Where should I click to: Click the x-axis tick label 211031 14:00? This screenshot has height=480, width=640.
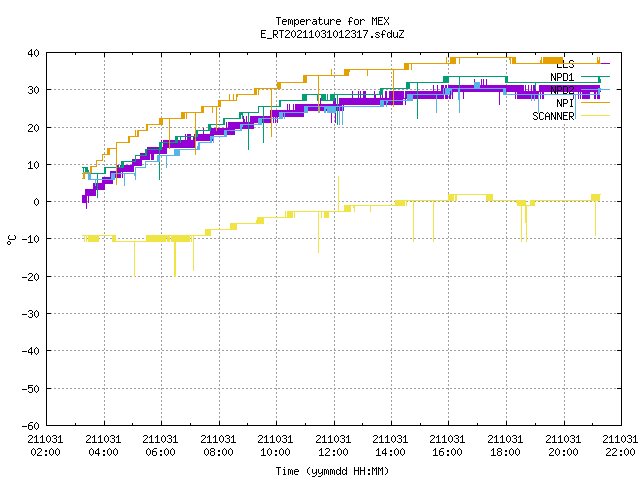click(x=391, y=446)
